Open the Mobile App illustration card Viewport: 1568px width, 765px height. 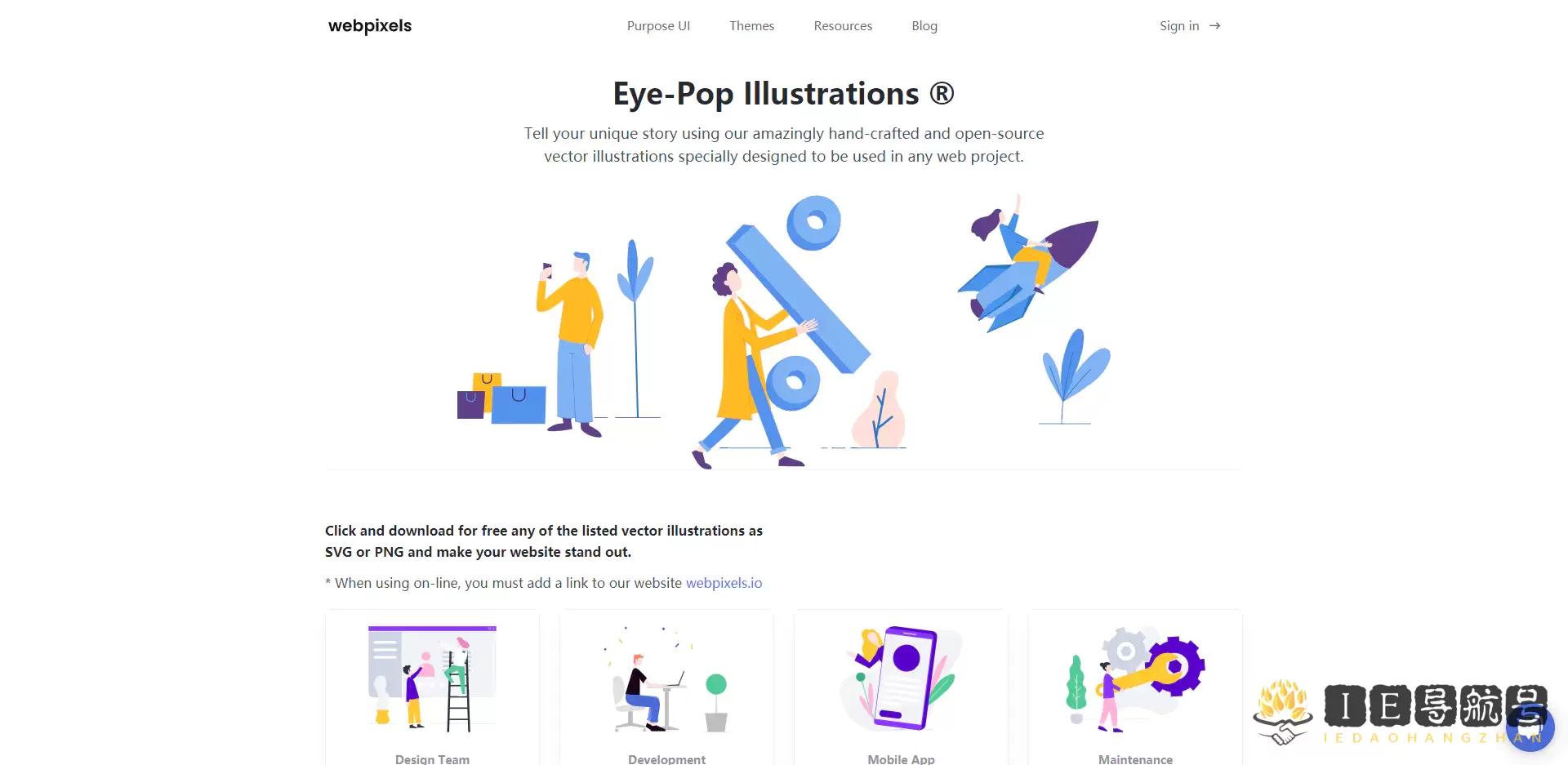tap(901, 687)
